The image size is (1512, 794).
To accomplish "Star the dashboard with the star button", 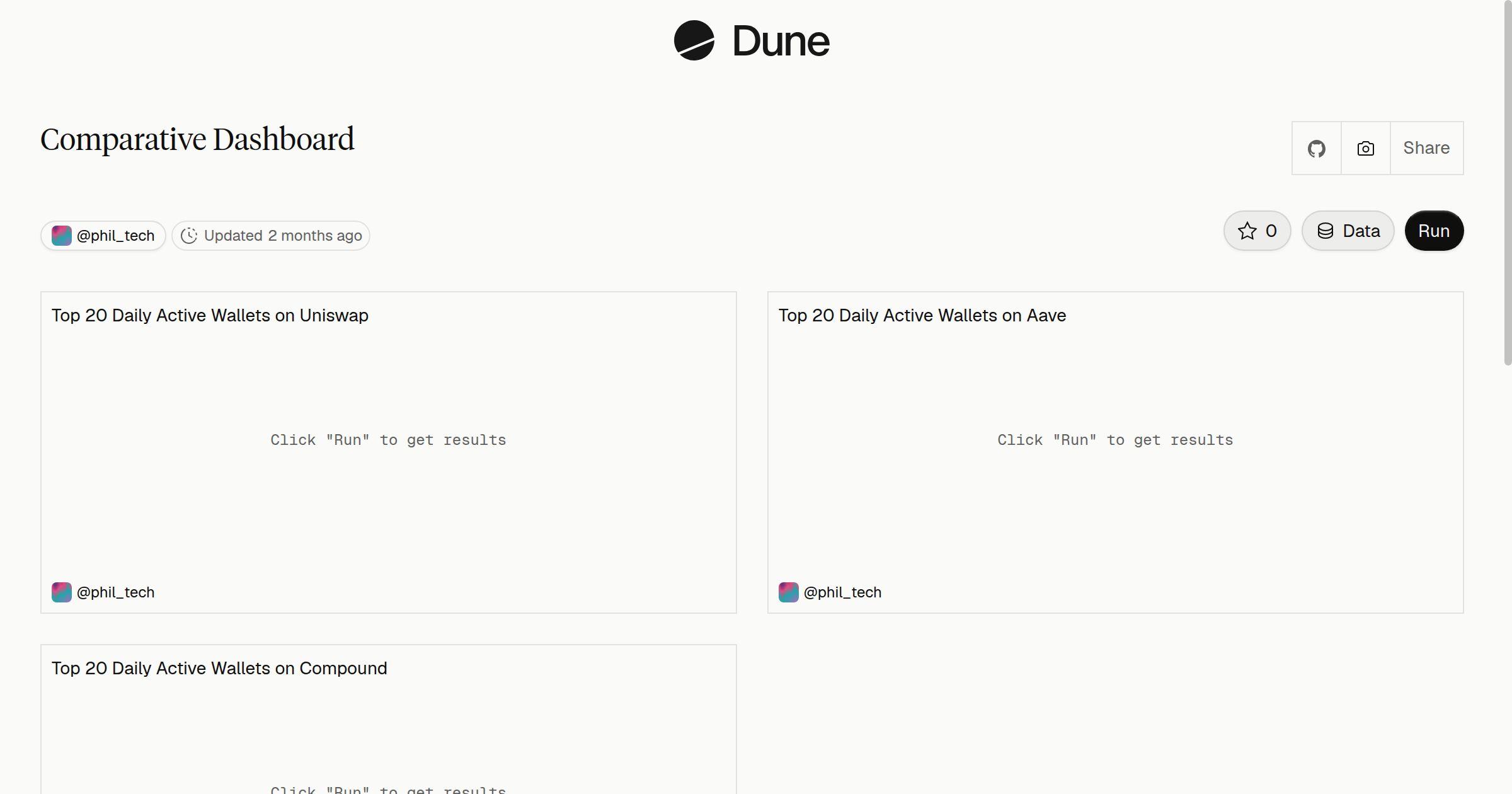I will click(1257, 231).
